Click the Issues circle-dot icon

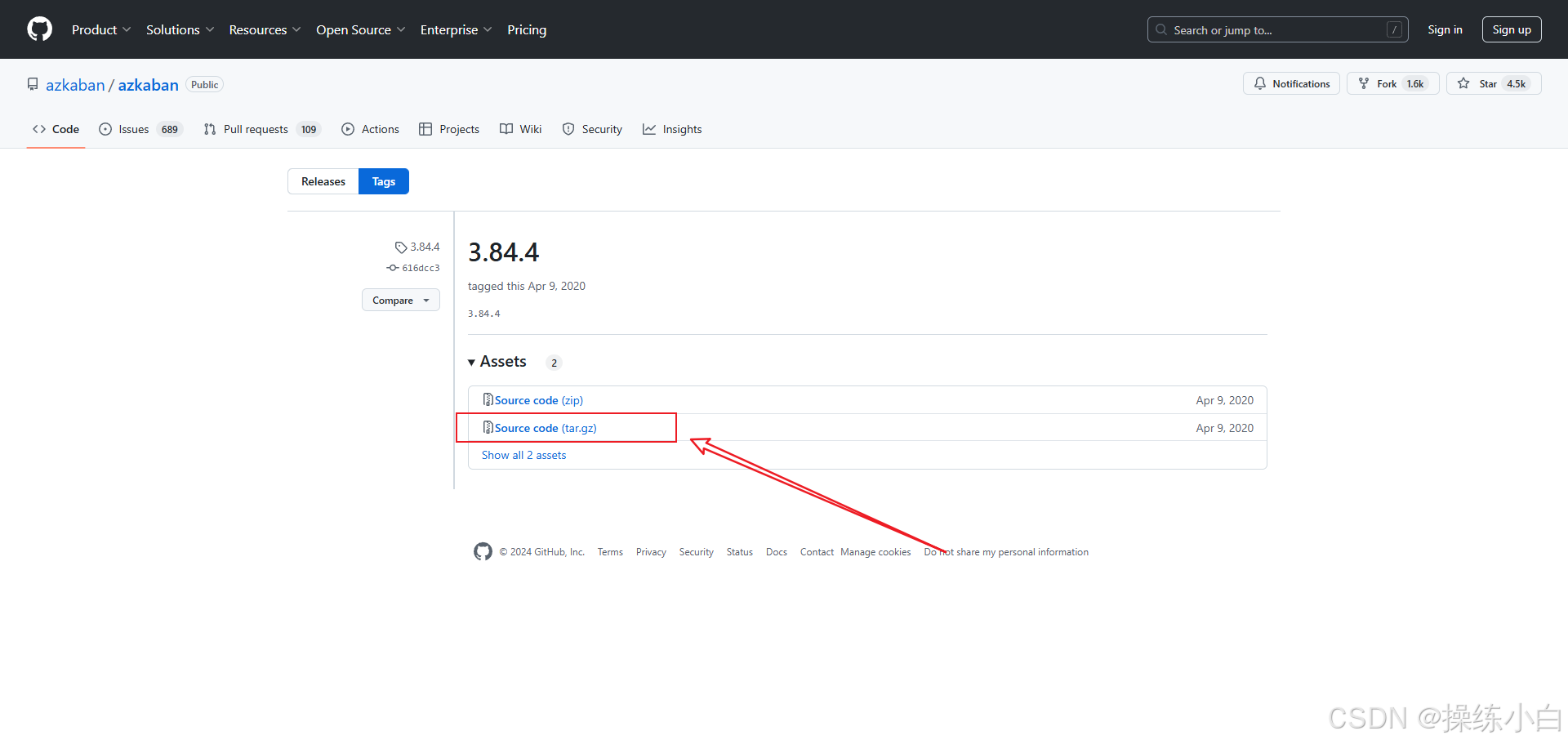point(105,129)
